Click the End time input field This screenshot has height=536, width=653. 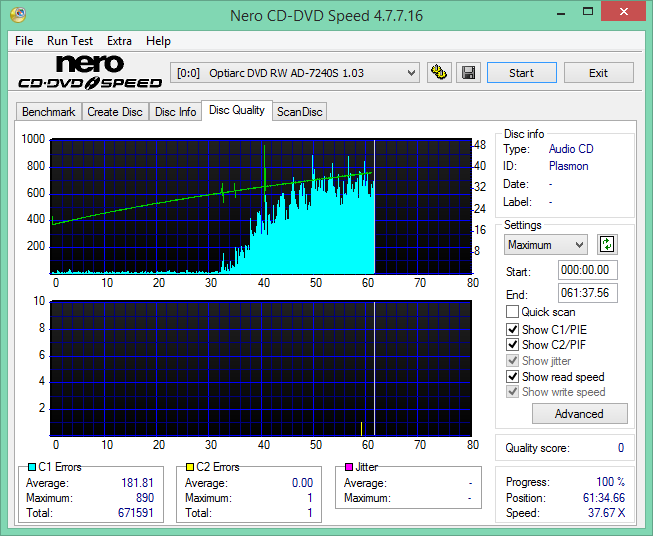tap(587, 293)
